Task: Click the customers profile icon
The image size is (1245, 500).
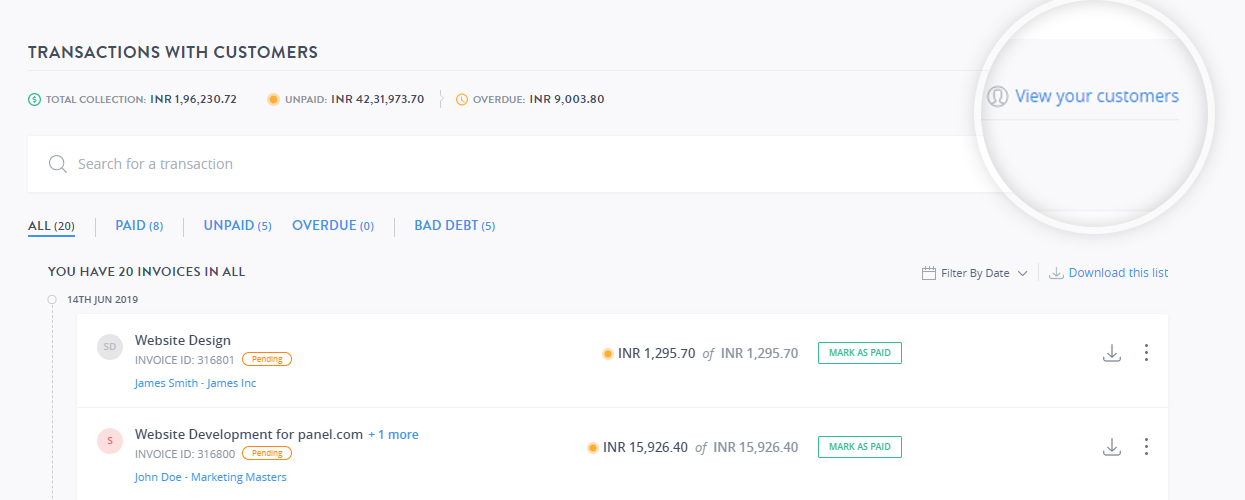Action: (997, 97)
